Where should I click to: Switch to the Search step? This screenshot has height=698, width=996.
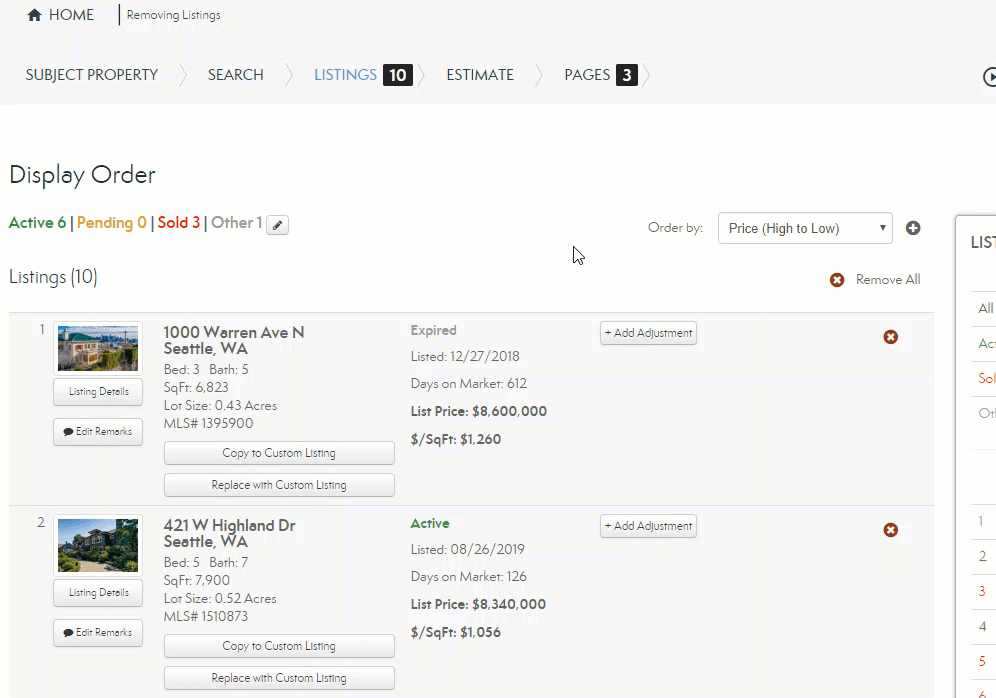pyautogui.click(x=236, y=75)
